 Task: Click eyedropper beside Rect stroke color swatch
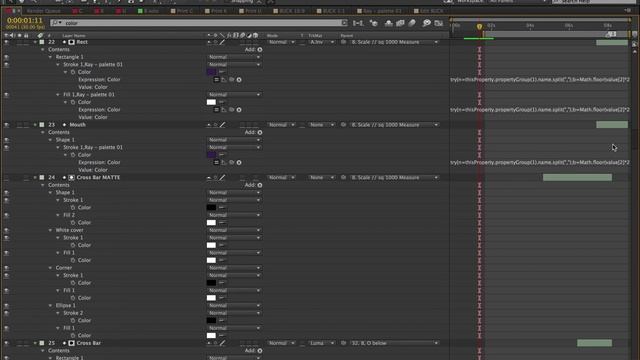(x=222, y=72)
